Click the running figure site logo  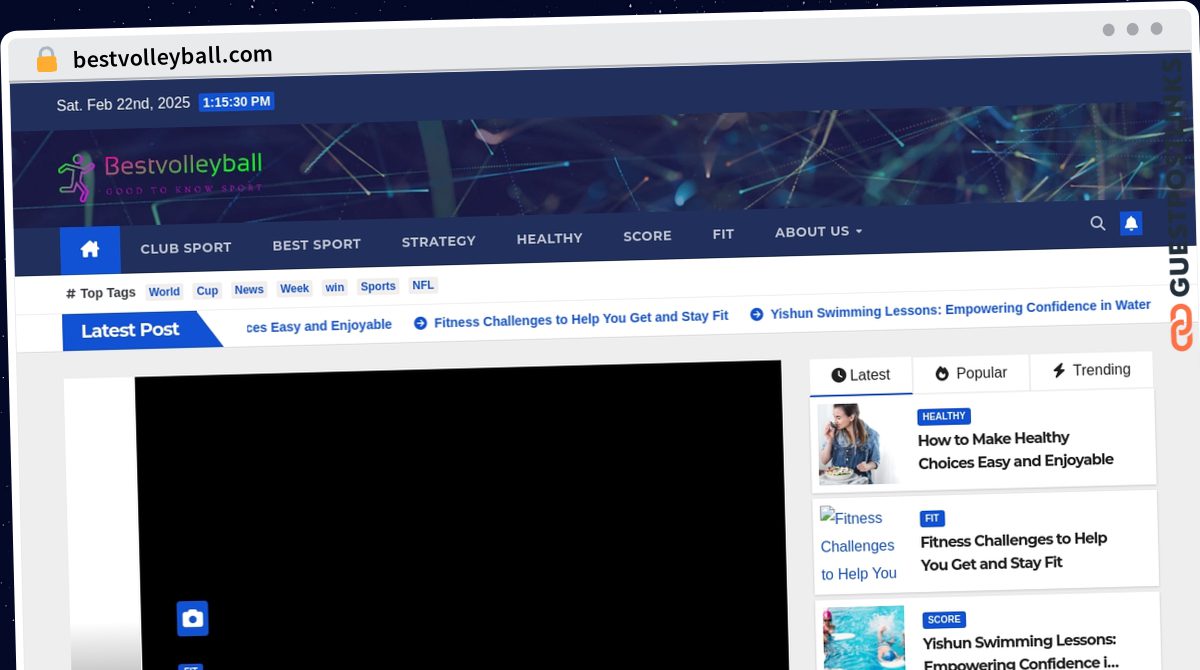tap(76, 176)
